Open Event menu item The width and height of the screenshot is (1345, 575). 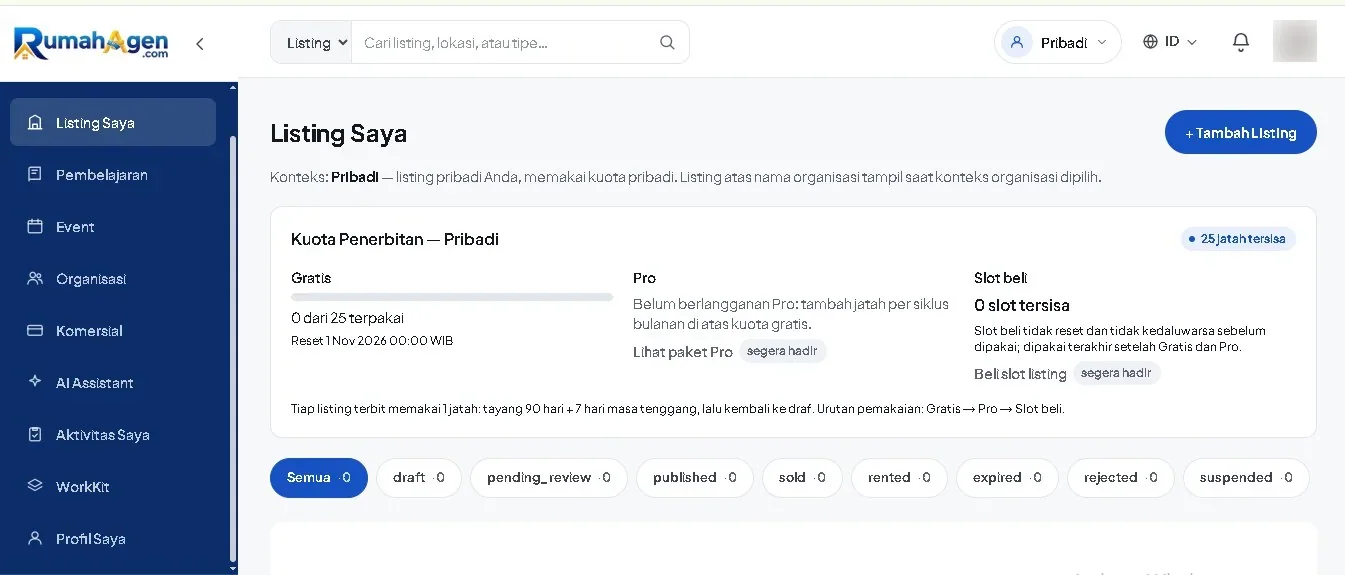pyautogui.click(x=113, y=226)
